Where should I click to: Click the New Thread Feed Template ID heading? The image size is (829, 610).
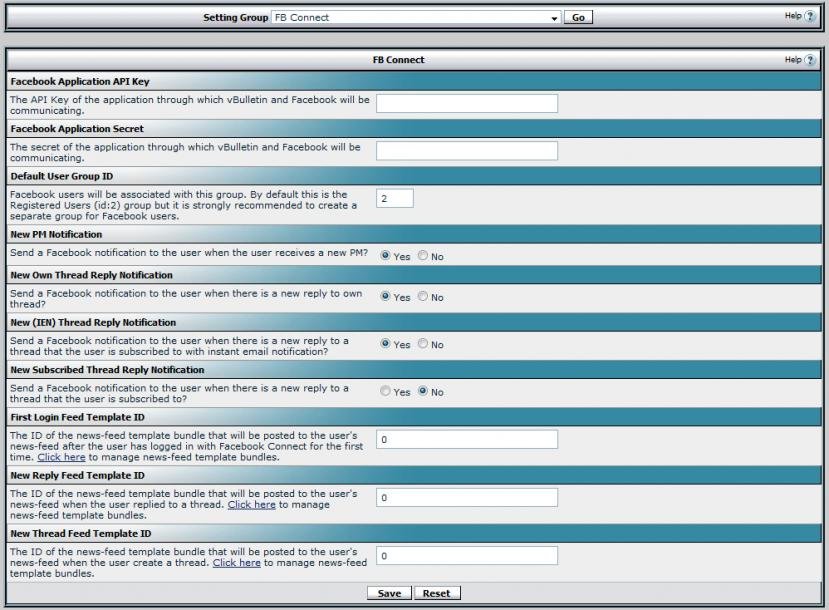point(81,534)
